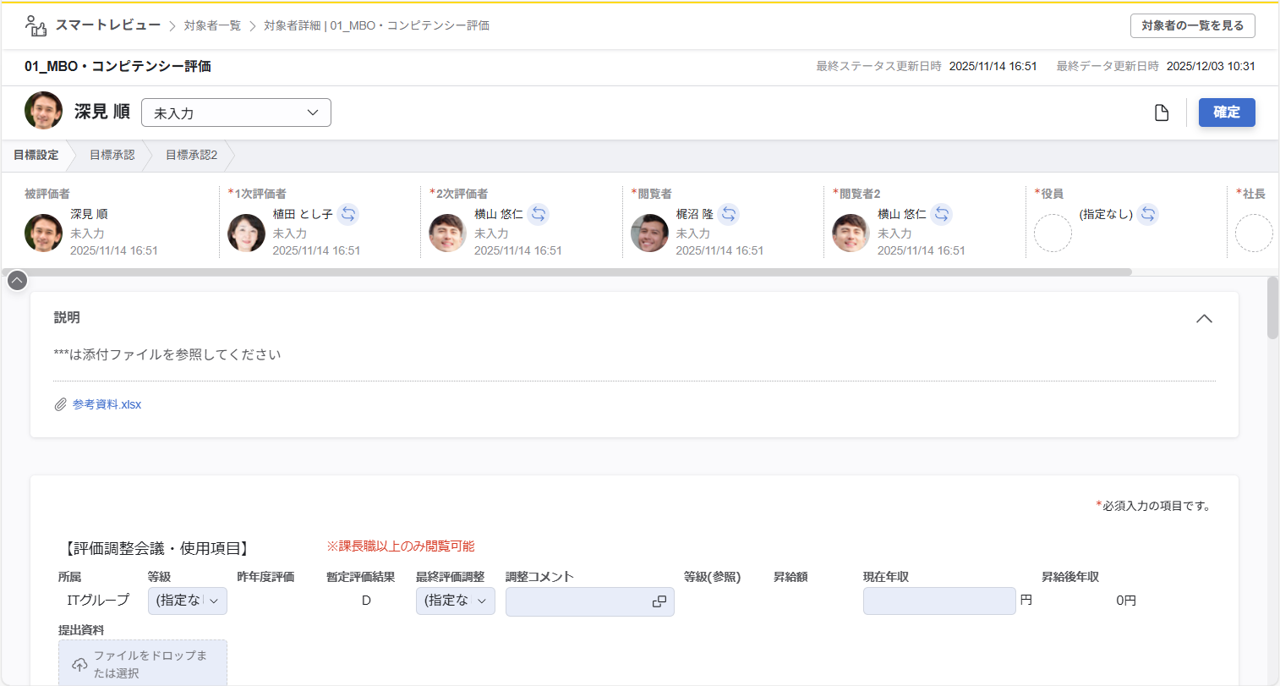Click the expand icon in 調整コメント field
Image resolution: width=1280 pixels, height=686 pixels.
click(x=659, y=601)
